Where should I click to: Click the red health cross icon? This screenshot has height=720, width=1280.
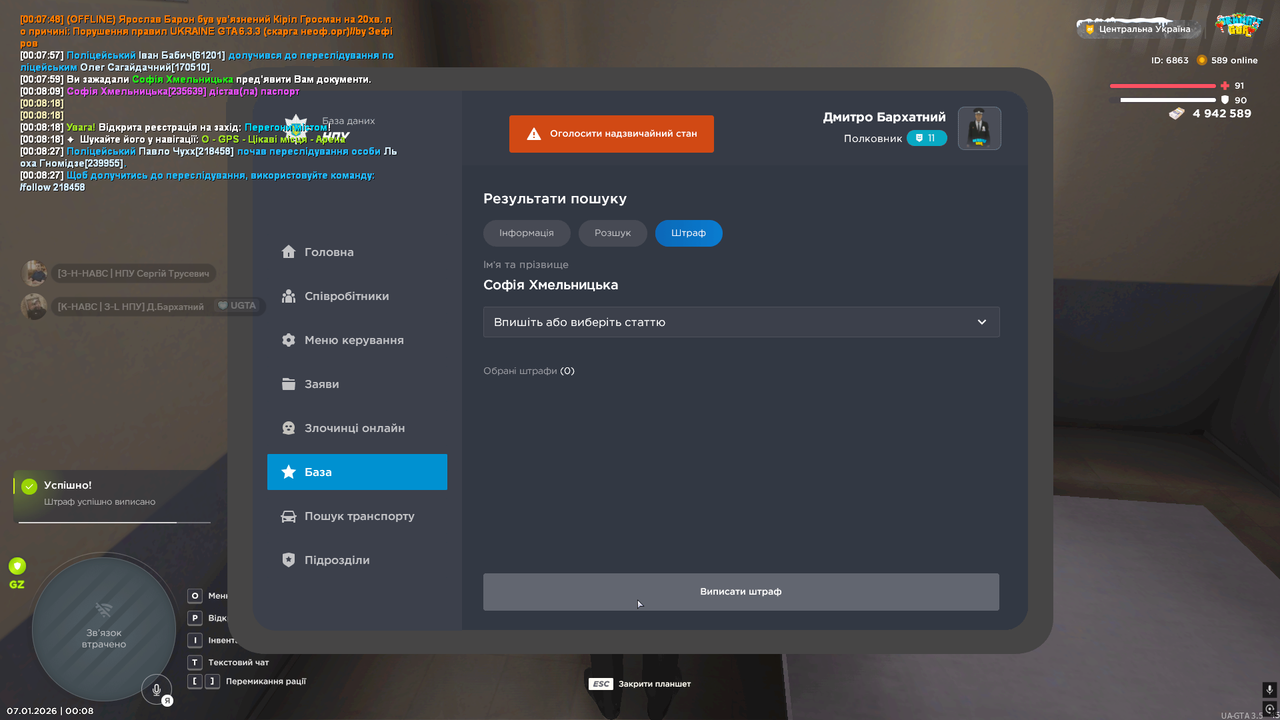pyautogui.click(x=1225, y=86)
